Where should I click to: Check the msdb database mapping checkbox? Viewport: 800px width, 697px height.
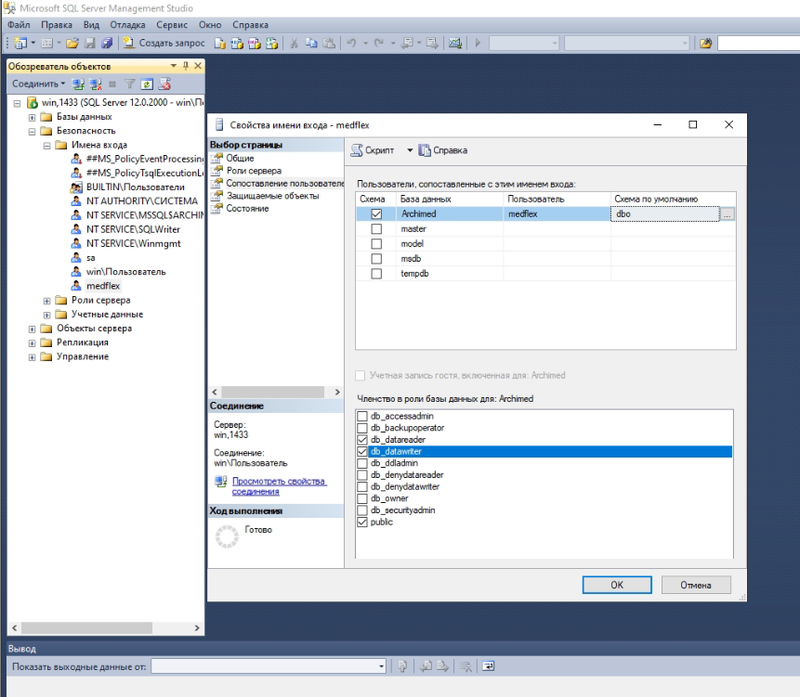click(377, 259)
